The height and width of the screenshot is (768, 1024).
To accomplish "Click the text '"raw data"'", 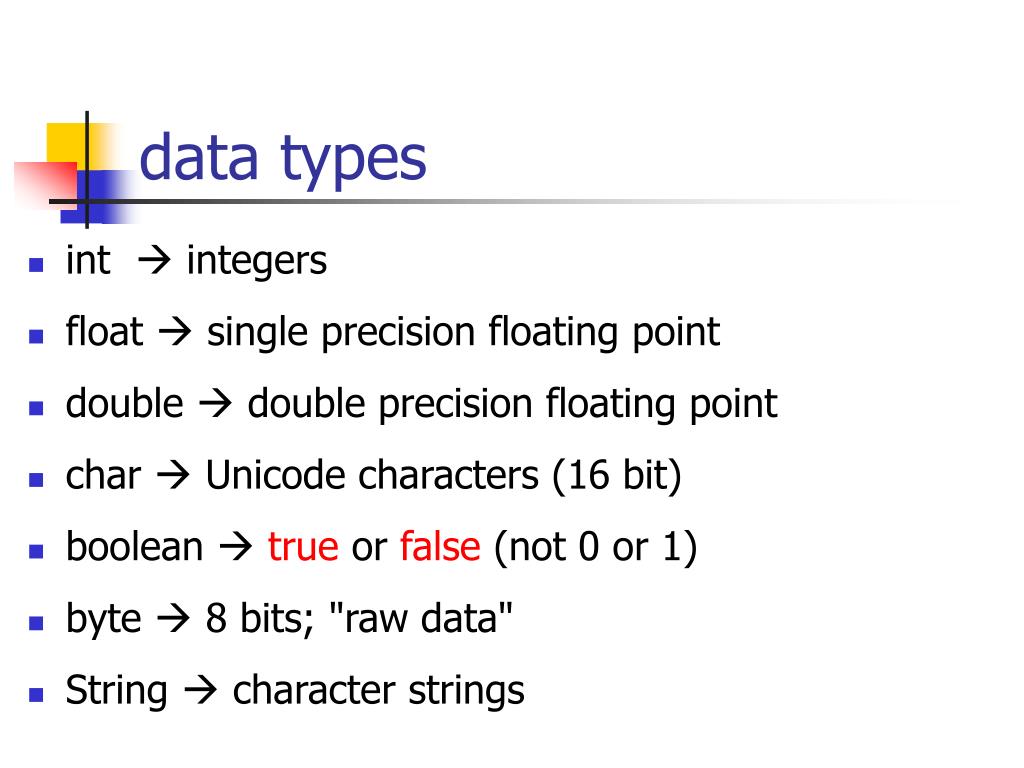I will point(421,618).
